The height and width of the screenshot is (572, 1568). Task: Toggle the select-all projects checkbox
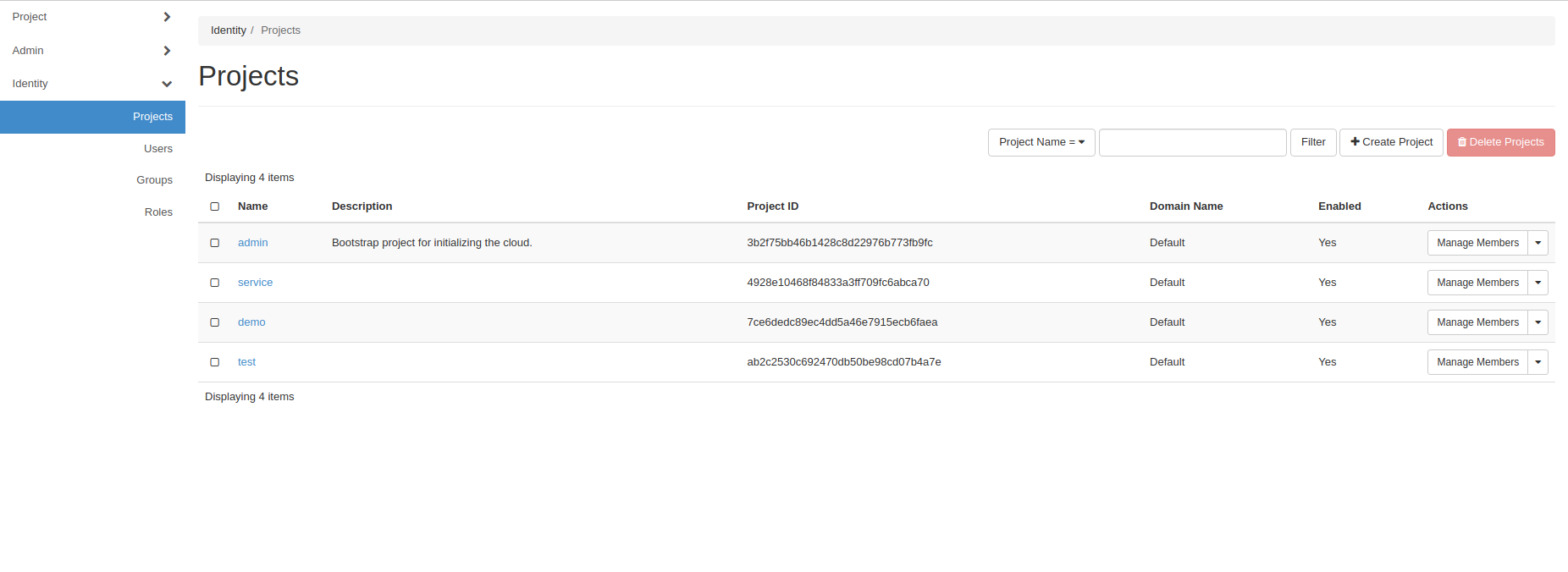215,206
